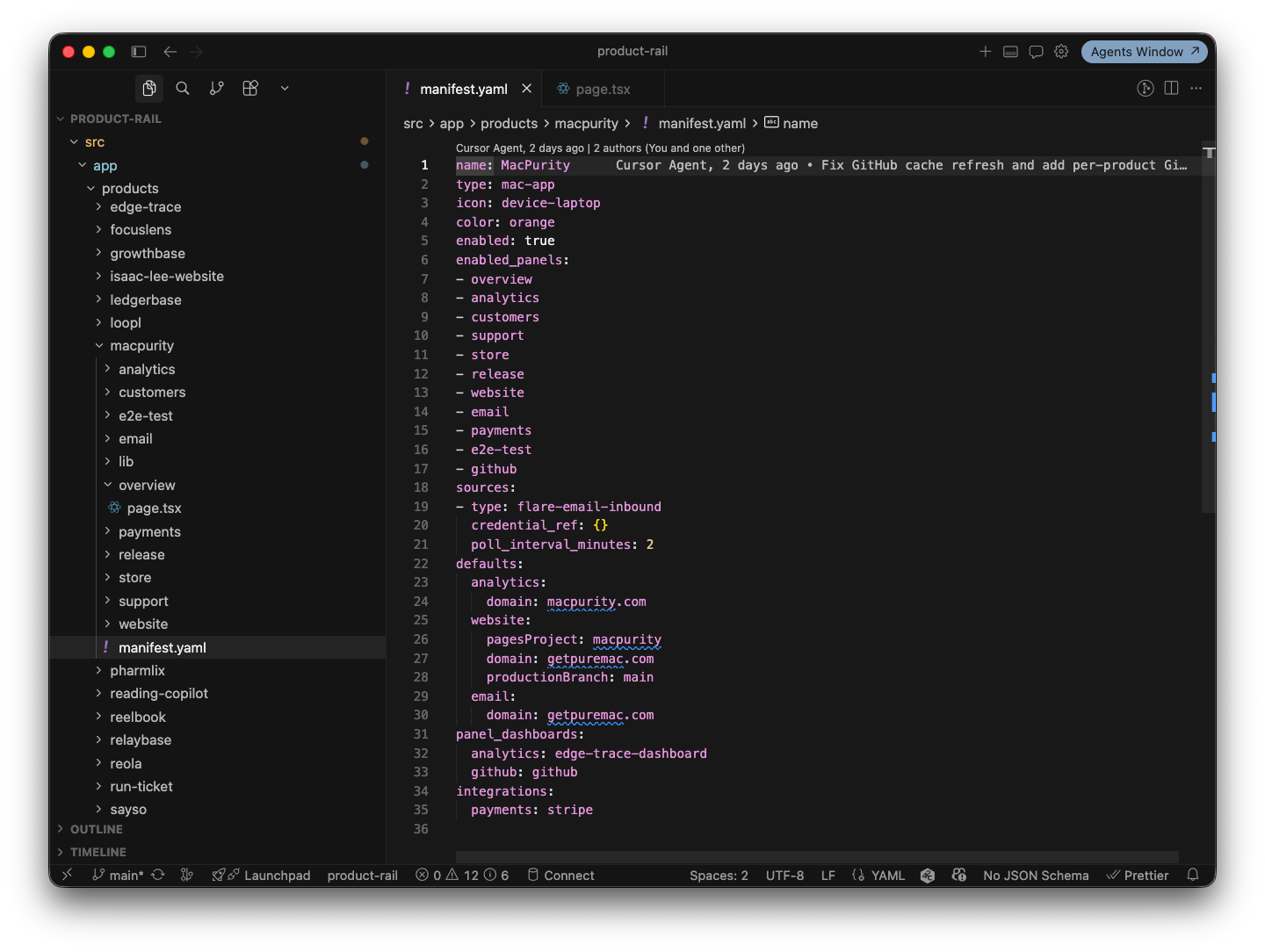
Task: Click the products breadcrumb
Action: tap(510, 124)
